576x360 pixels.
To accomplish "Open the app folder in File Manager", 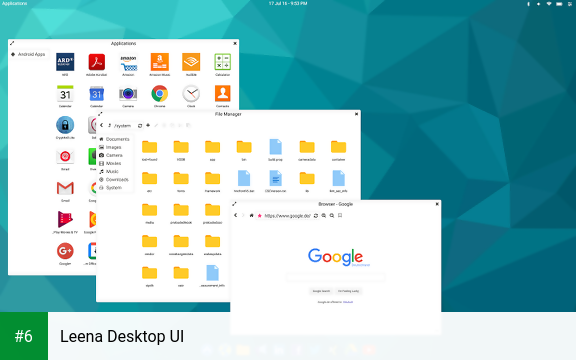I will (x=212, y=147).
